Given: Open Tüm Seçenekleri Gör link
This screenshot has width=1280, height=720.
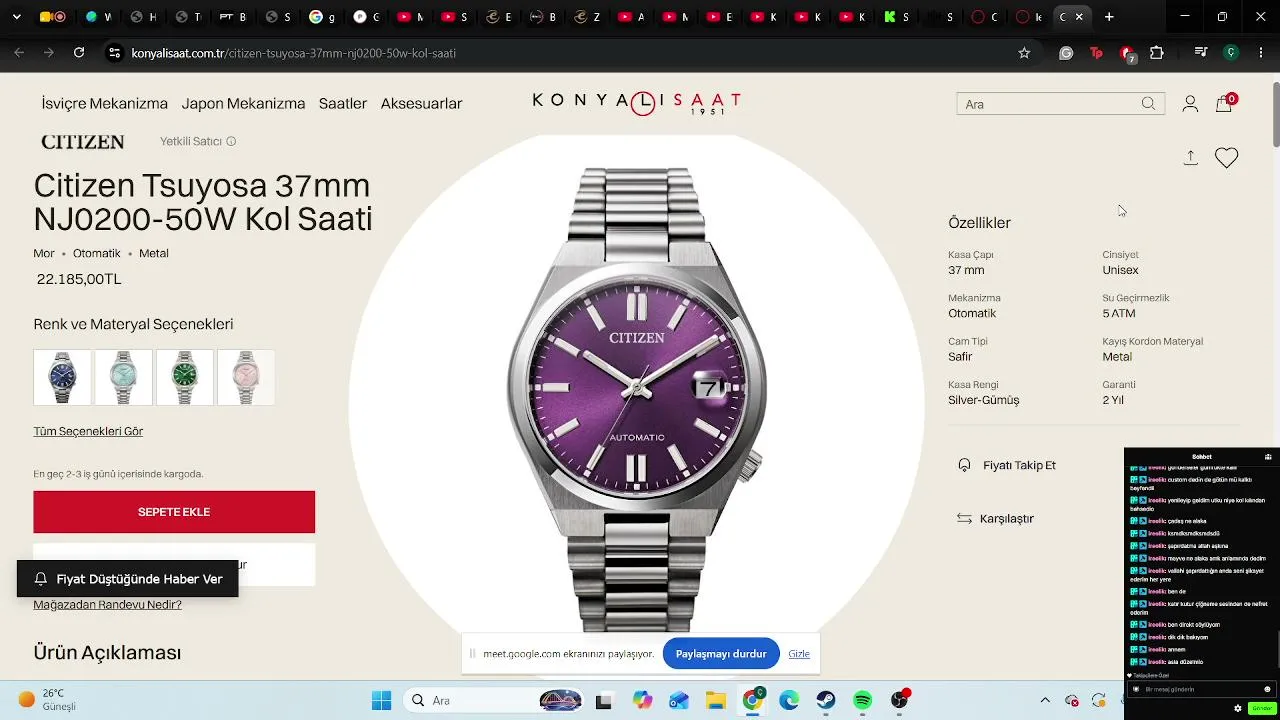Looking at the screenshot, I should pos(88,431).
